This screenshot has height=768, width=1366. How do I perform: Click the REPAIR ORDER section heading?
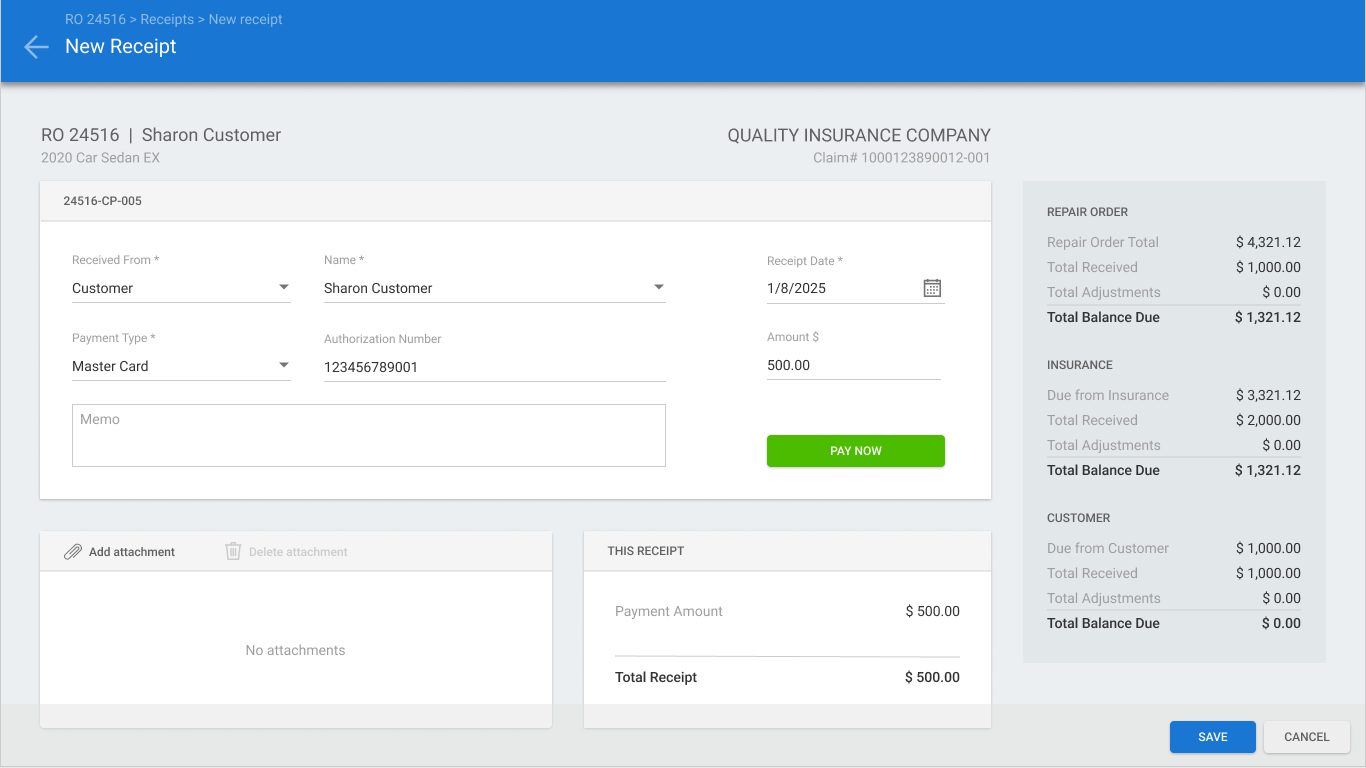point(1087,212)
